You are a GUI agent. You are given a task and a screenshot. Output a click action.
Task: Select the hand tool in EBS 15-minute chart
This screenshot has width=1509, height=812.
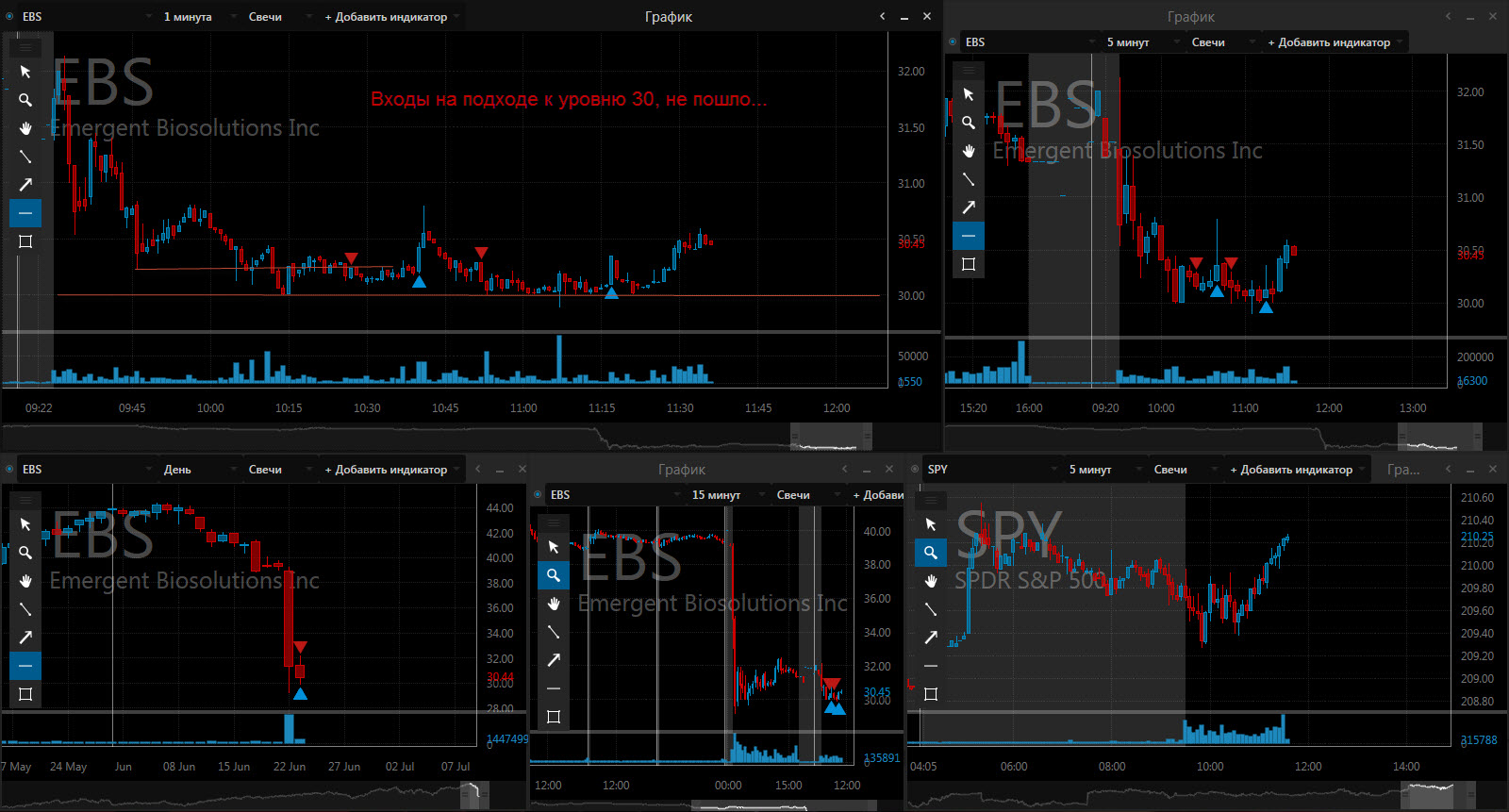point(554,604)
